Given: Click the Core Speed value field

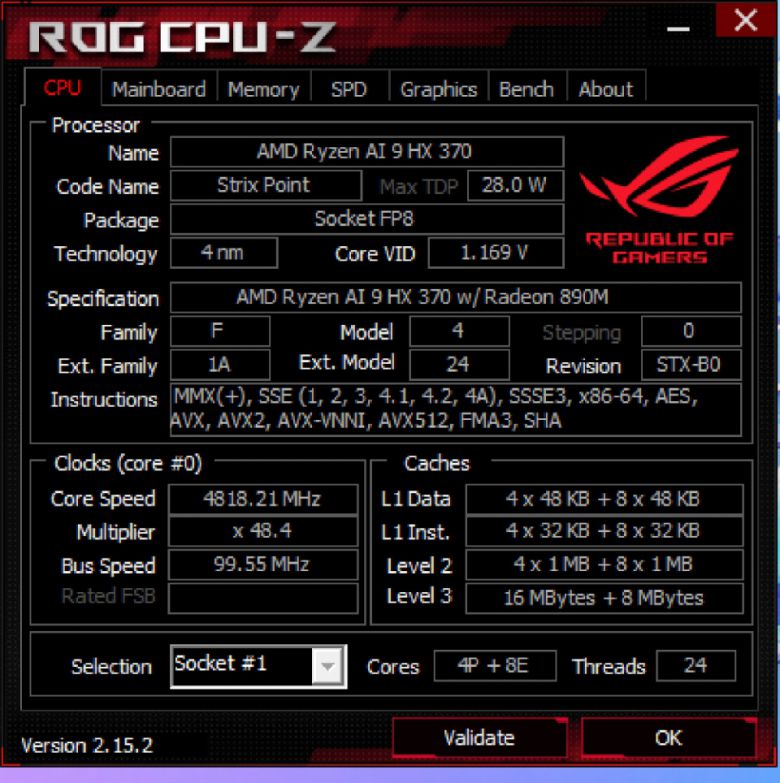Looking at the screenshot, I should tap(263, 499).
